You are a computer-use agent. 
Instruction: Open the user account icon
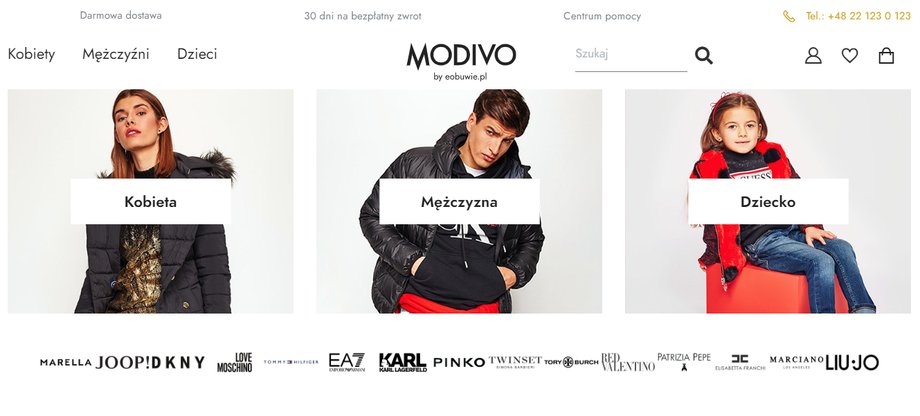point(813,55)
